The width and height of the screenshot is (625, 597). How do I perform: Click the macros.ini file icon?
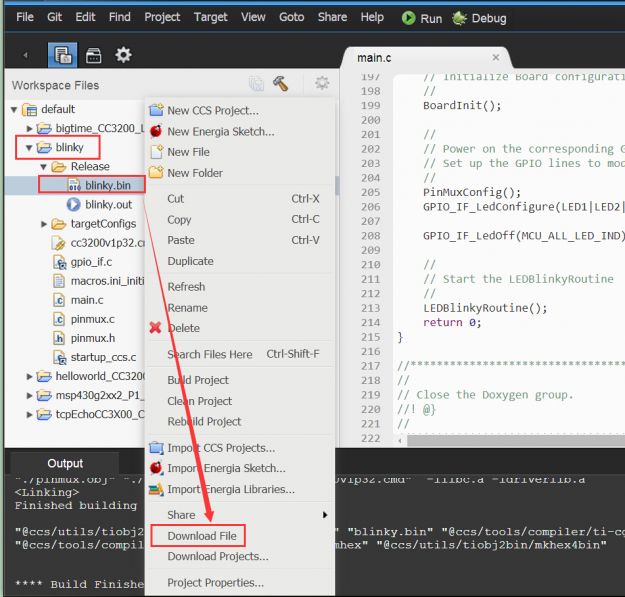click(x=59, y=281)
